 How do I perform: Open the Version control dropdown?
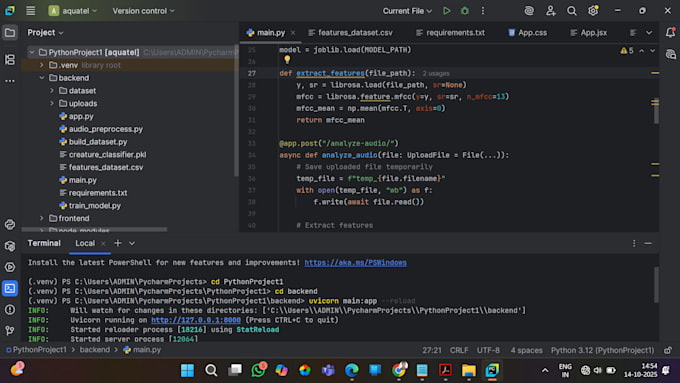pyautogui.click(x=144, y=11)
